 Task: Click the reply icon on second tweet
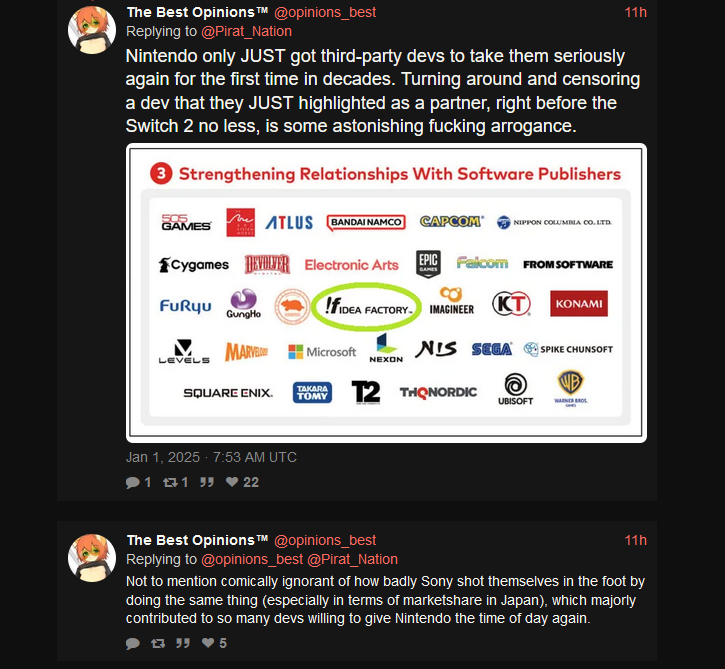[x=133, y=643]
